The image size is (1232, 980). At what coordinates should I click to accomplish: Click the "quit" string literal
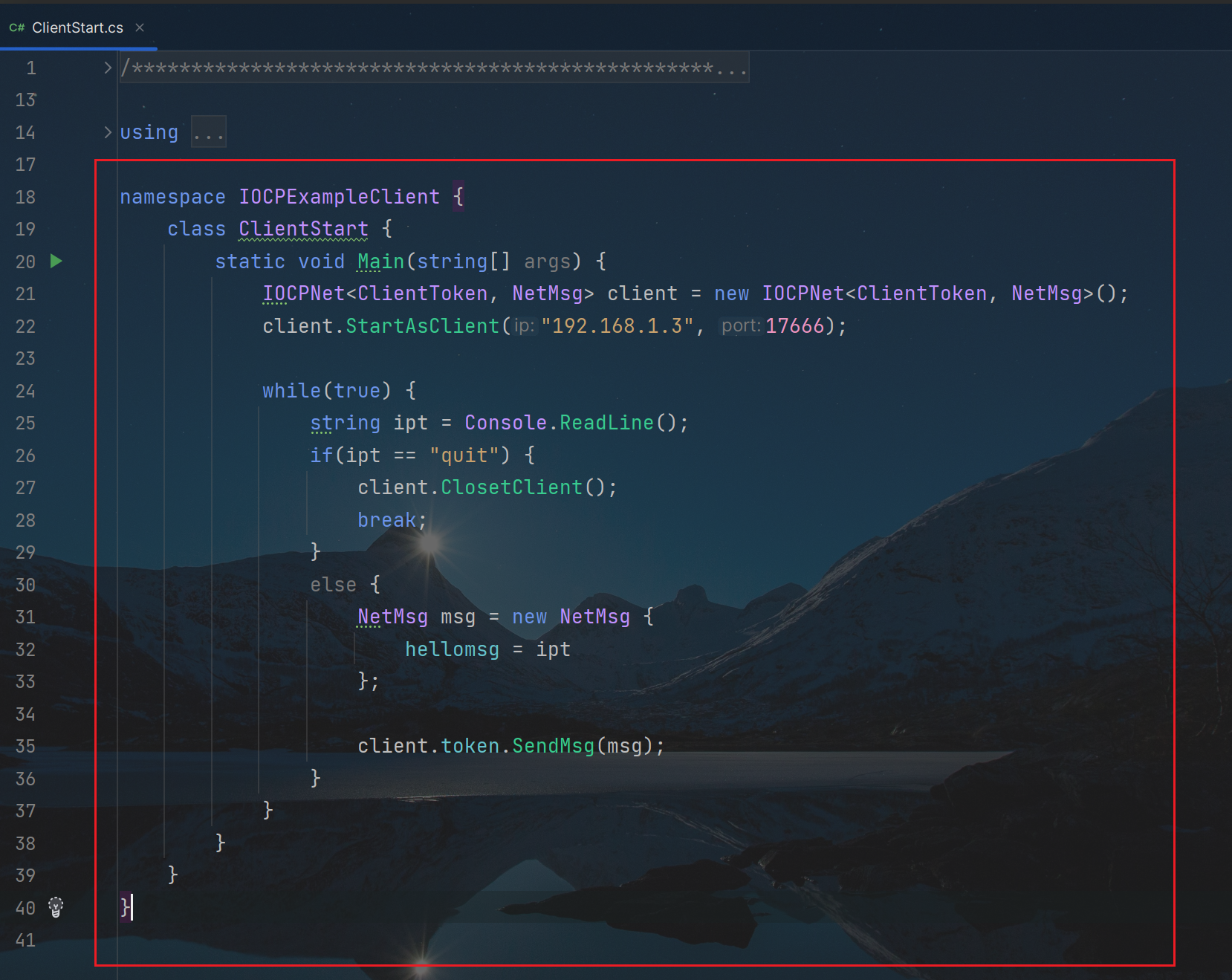[x=464, y=455]
